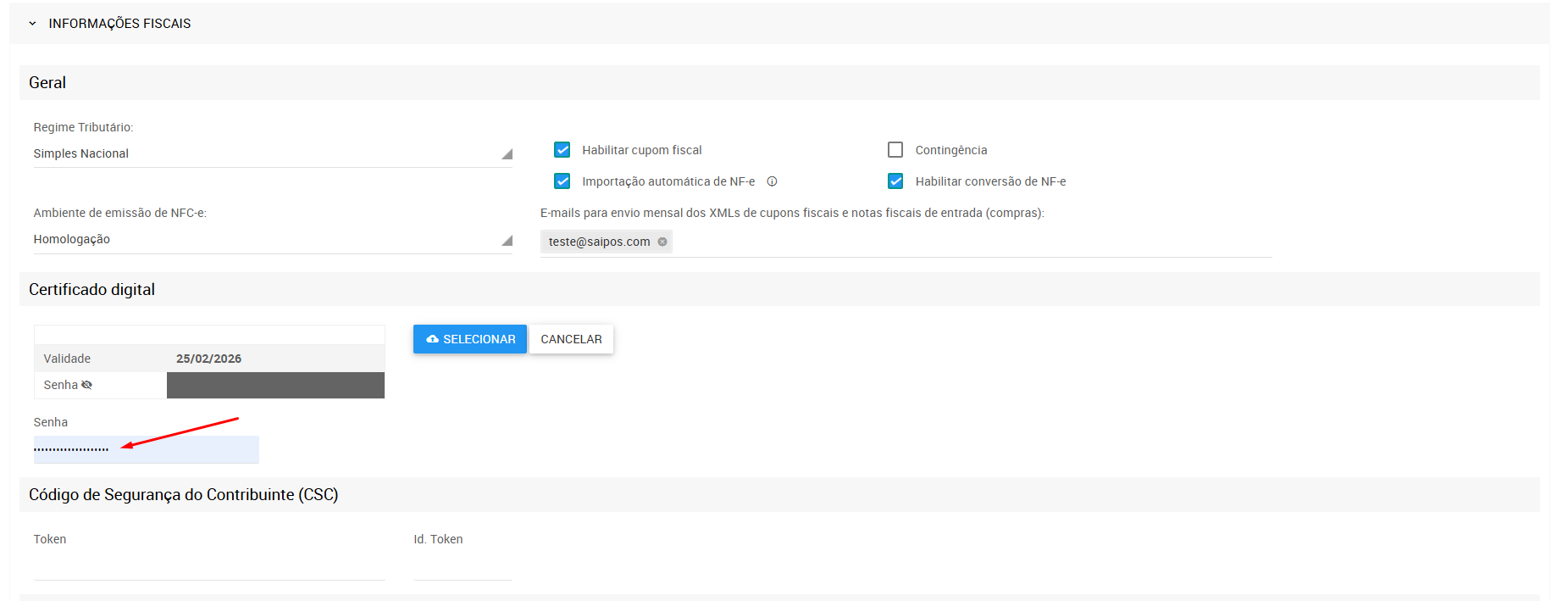Click the Id. Token input field
The height and width of the screenshot is (601, 1568).
pos(463,566)
